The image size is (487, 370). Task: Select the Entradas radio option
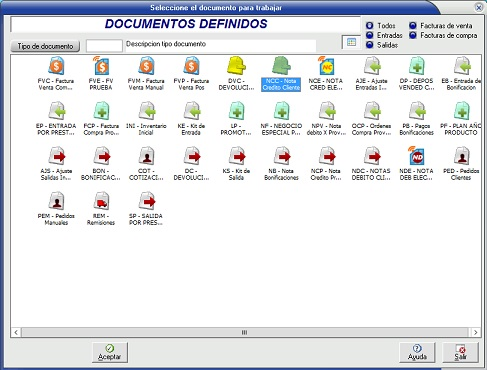(369, 35)
